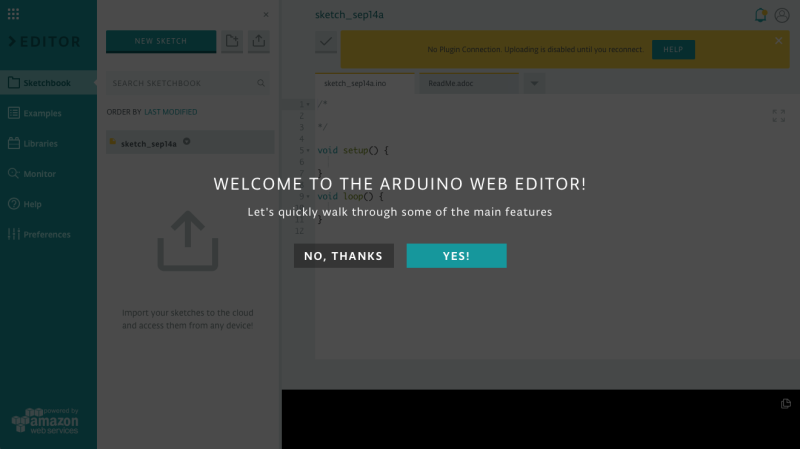Click the Sketchbook folder icon
800x449 pixels.
point(14,83)
